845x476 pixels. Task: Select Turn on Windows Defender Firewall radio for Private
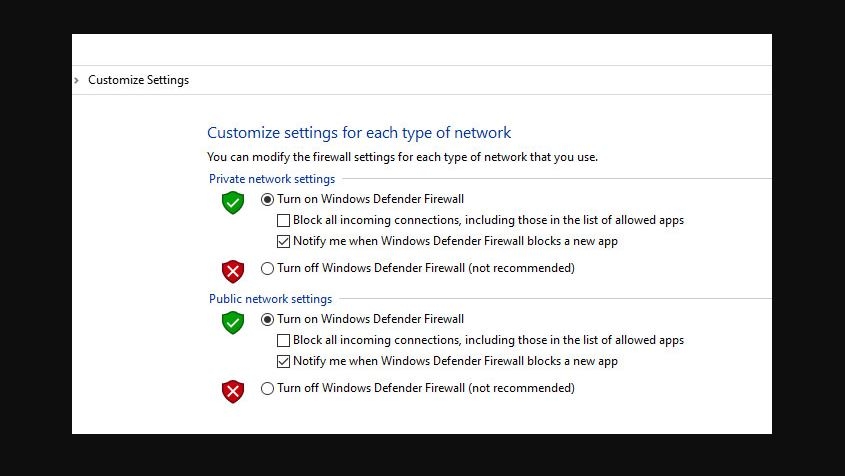click(x=267, y=199)
